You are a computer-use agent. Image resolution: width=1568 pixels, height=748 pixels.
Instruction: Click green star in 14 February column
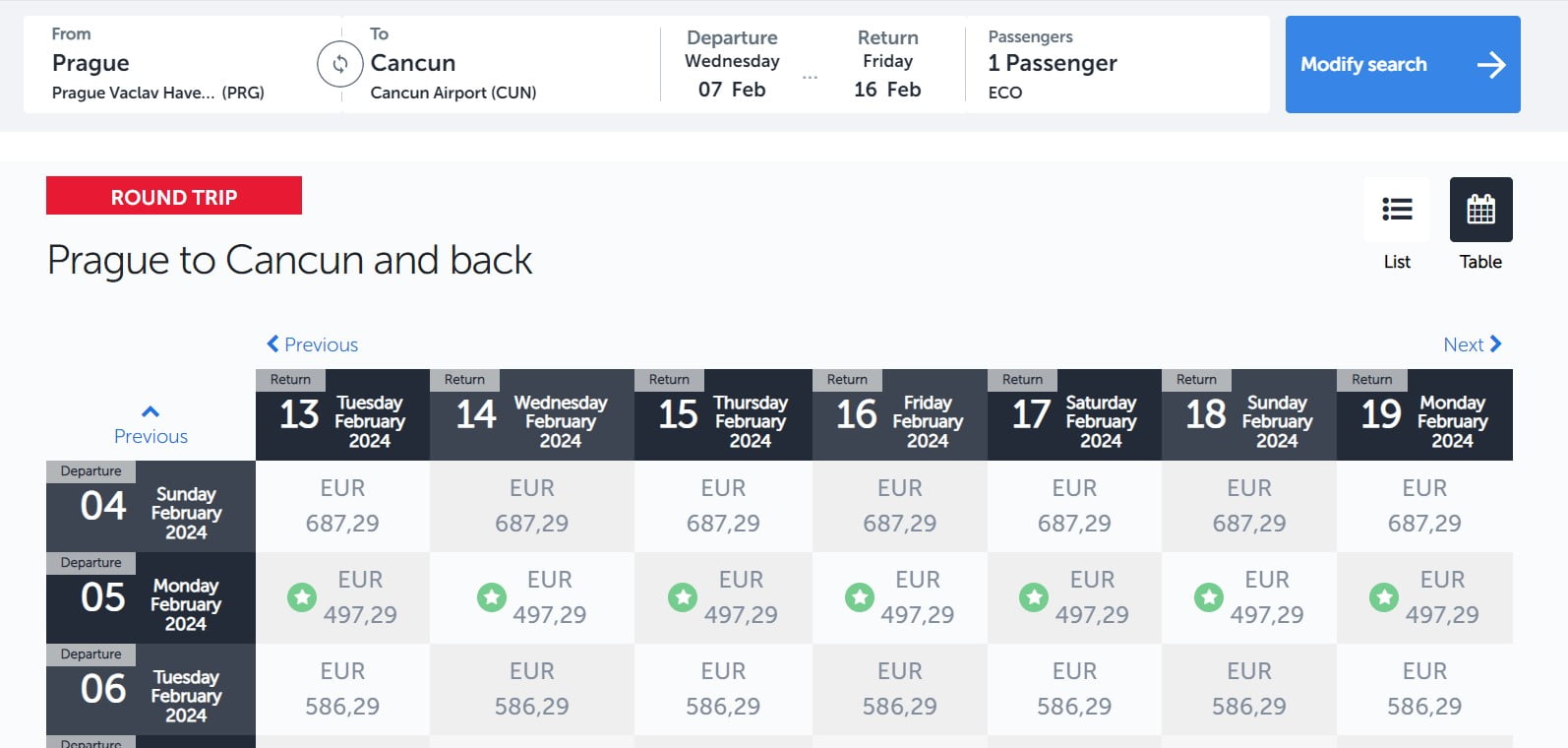point(492,596)
